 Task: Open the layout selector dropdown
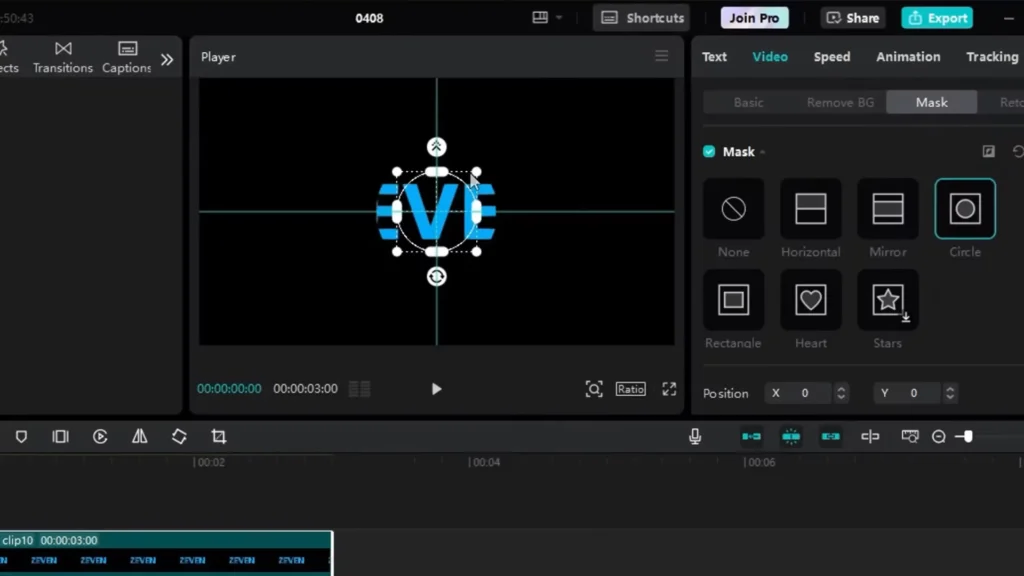(547, 18)
